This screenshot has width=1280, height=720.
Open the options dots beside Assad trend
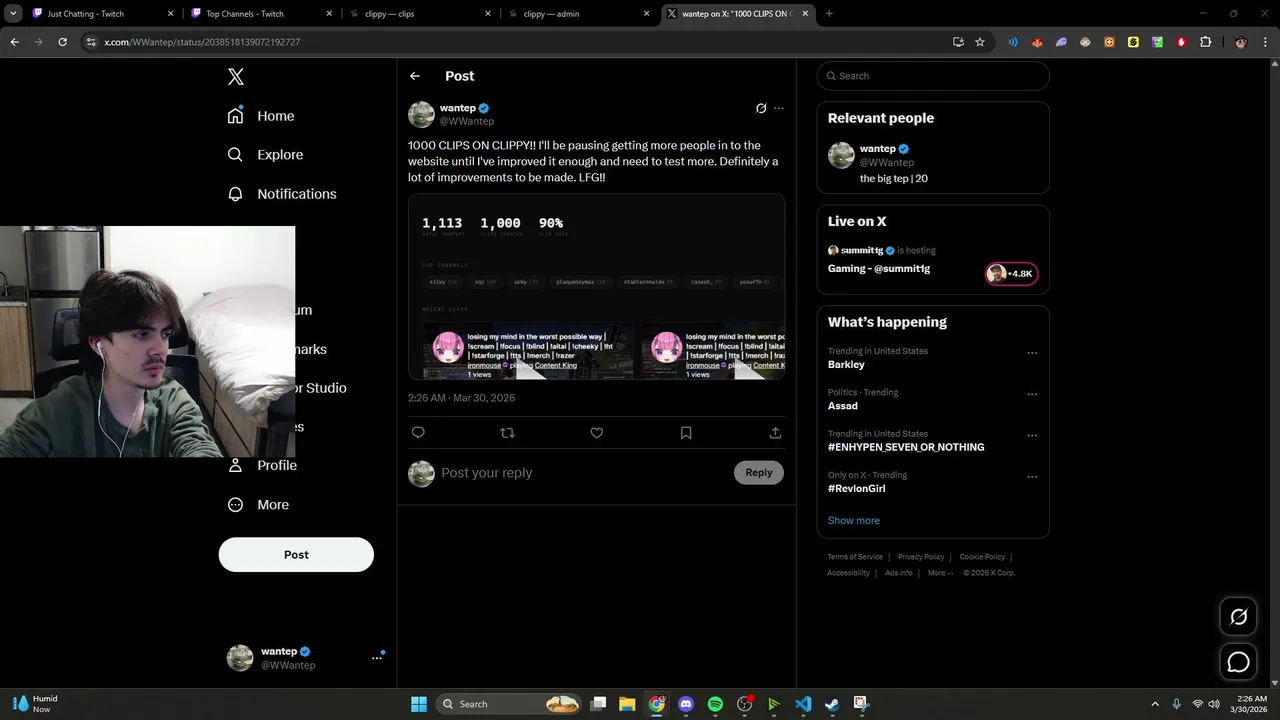(1032, 394)
